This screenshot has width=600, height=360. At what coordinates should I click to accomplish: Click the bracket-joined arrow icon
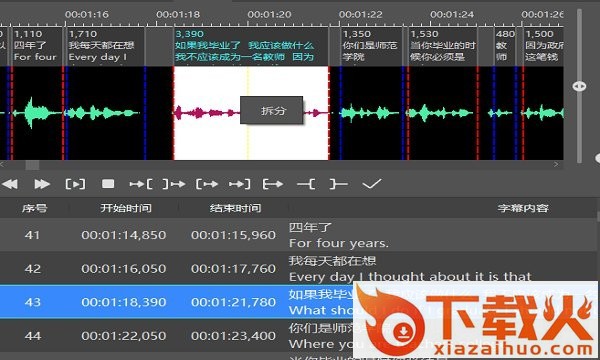[273, 184]
